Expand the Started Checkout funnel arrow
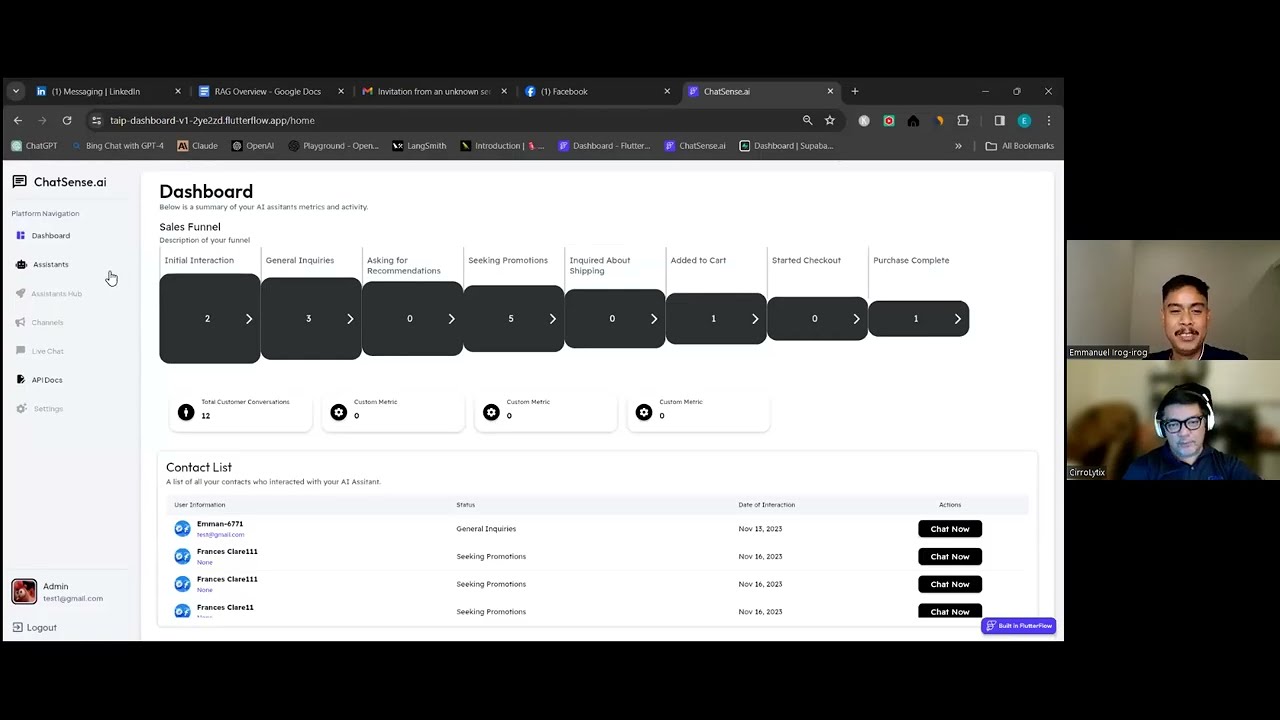The width and height of the screenshot is (1280, 720). pyautogui.click(x=856, y=319)
